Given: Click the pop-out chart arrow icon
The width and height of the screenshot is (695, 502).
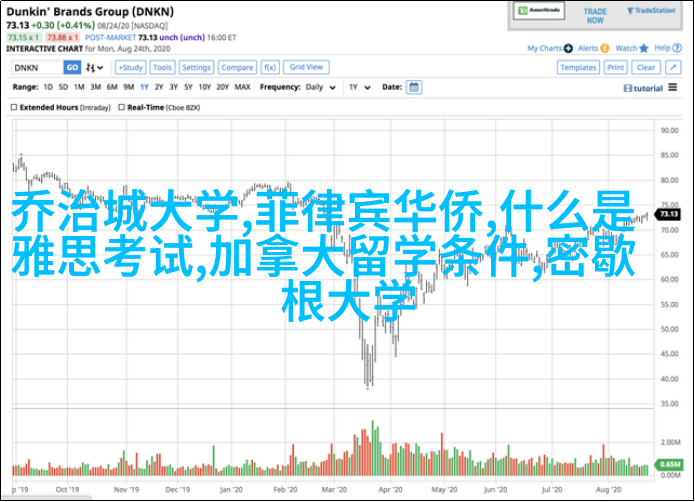Looking at the screenshot, I should (x=673, y=68).
